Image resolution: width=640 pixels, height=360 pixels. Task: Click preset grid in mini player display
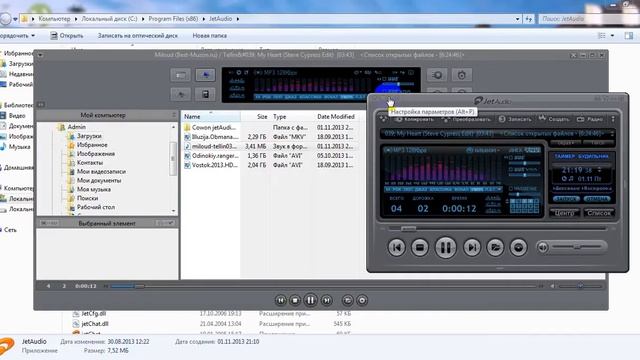525,206
